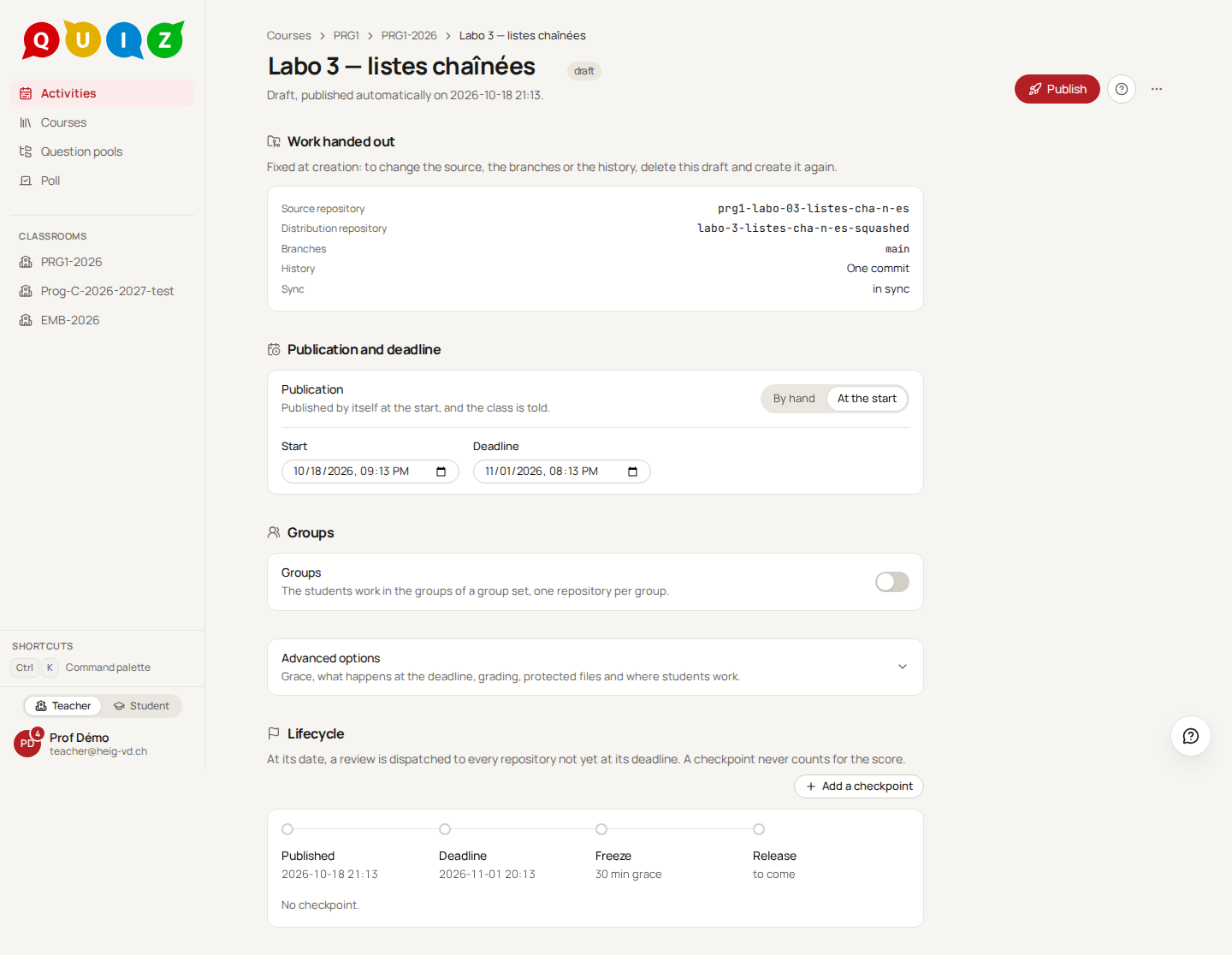The width and height of the screenshot is (1232, 955).
Task: Click the 'in sync' status value
Action: click(x=891, y=289)
